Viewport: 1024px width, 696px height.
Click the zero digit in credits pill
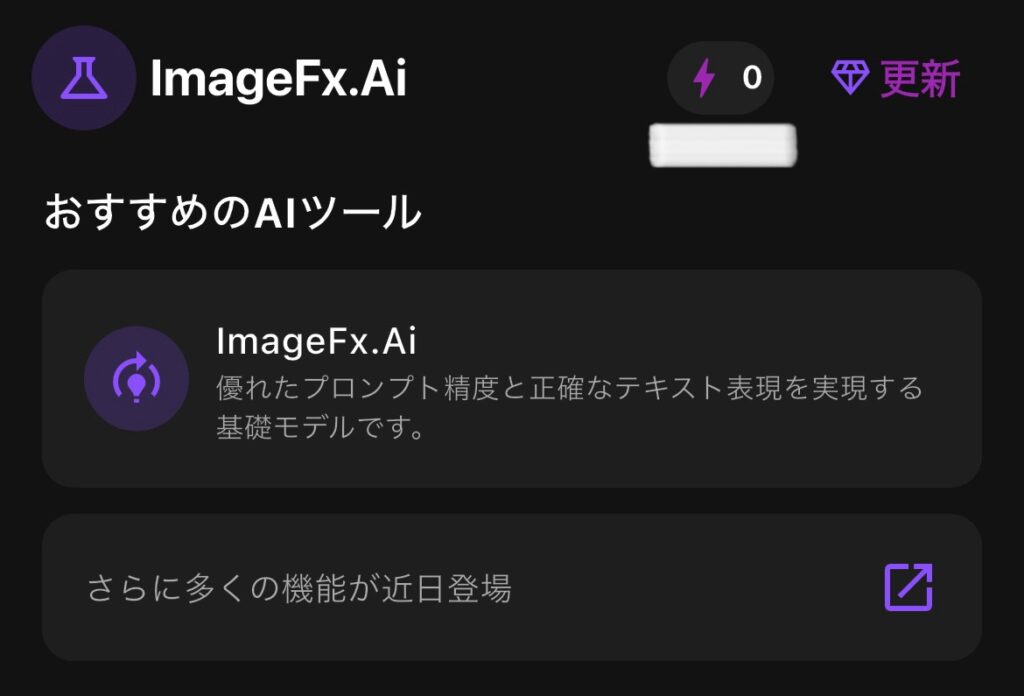[752, 78]
